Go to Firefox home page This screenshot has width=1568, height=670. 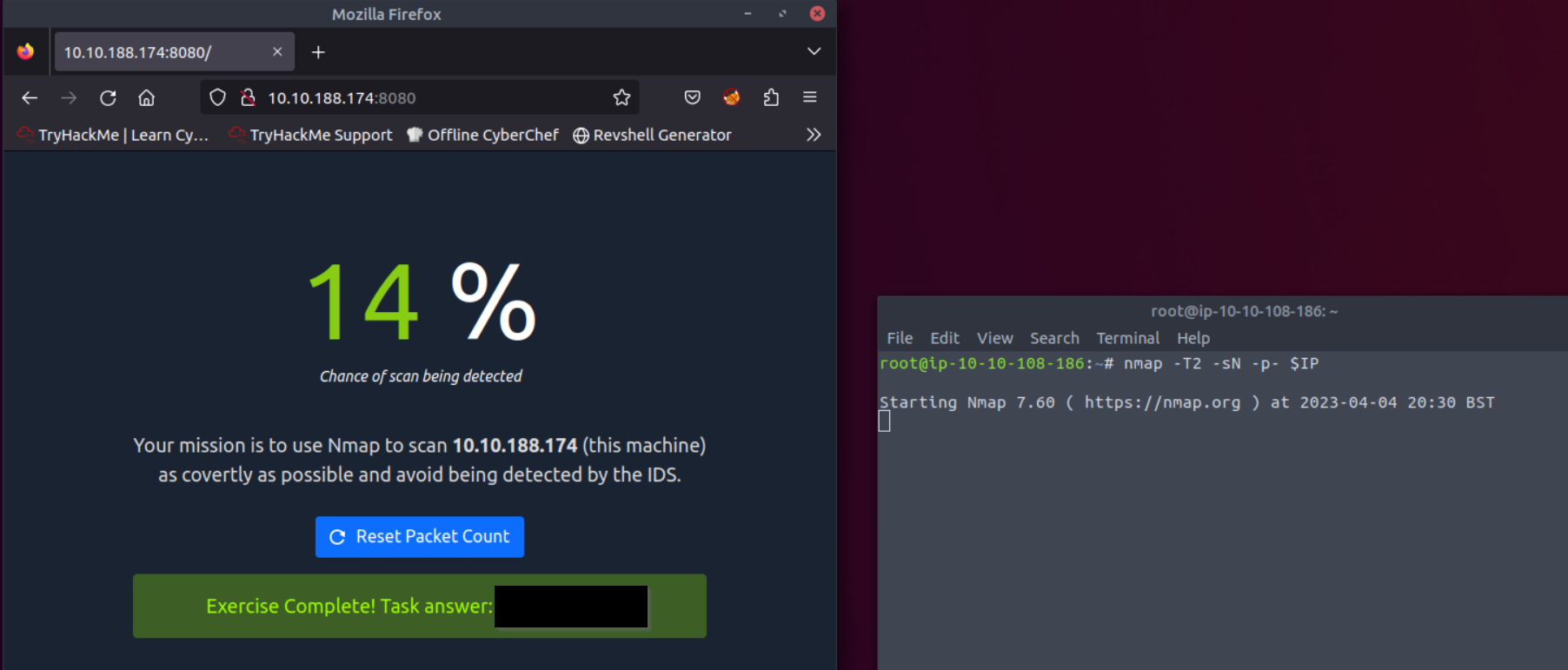[147, 98]
